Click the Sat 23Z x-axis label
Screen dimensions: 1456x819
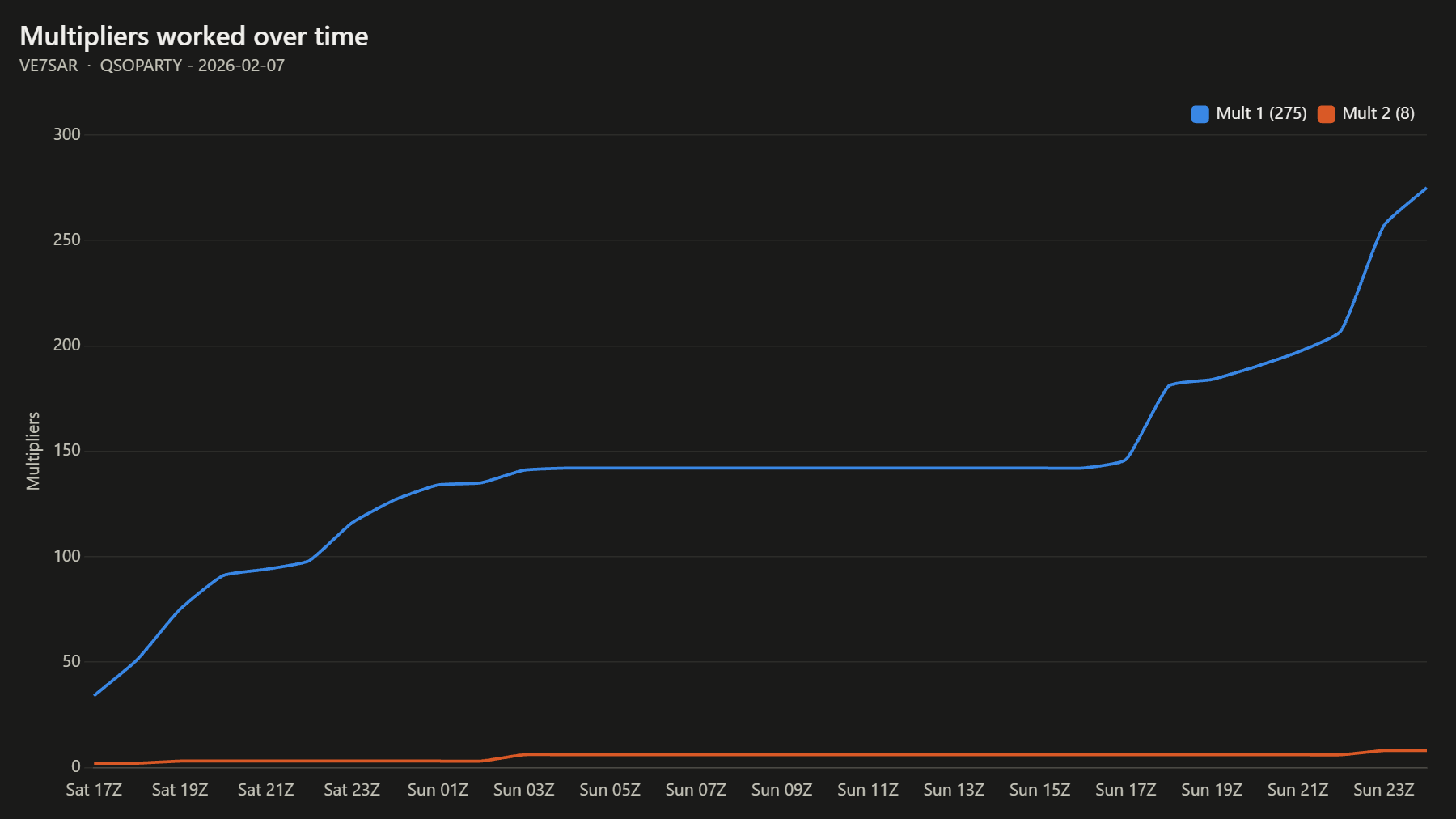tap(352, 790)
